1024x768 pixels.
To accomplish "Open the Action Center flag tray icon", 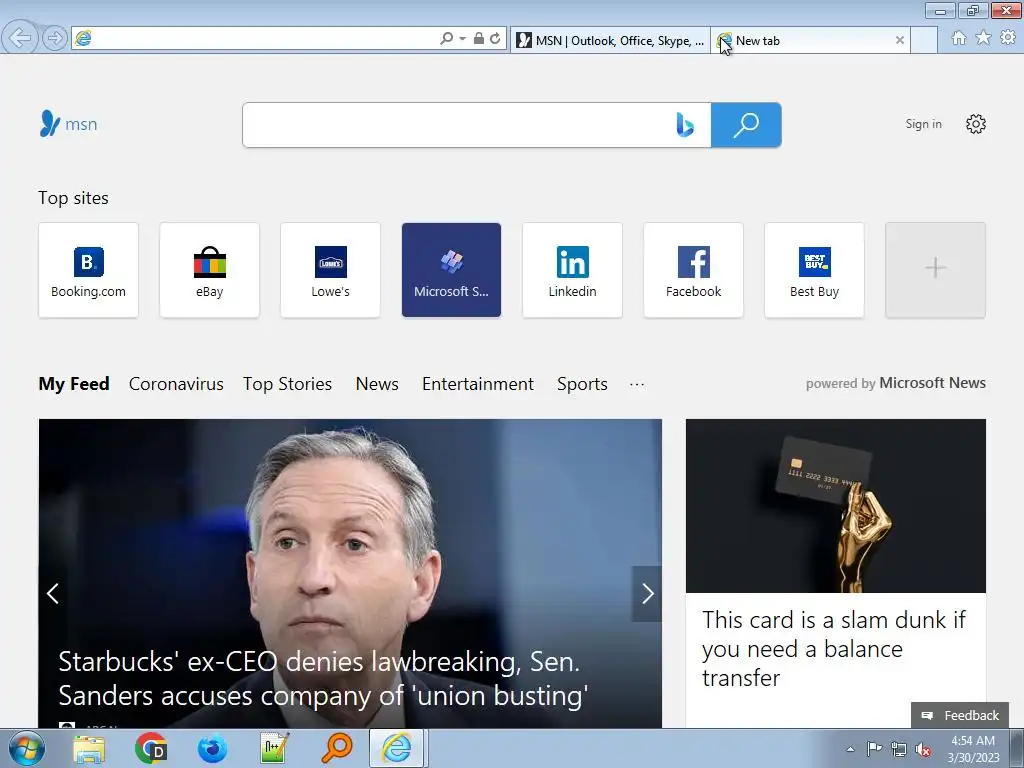I will [x=874, y=748].
